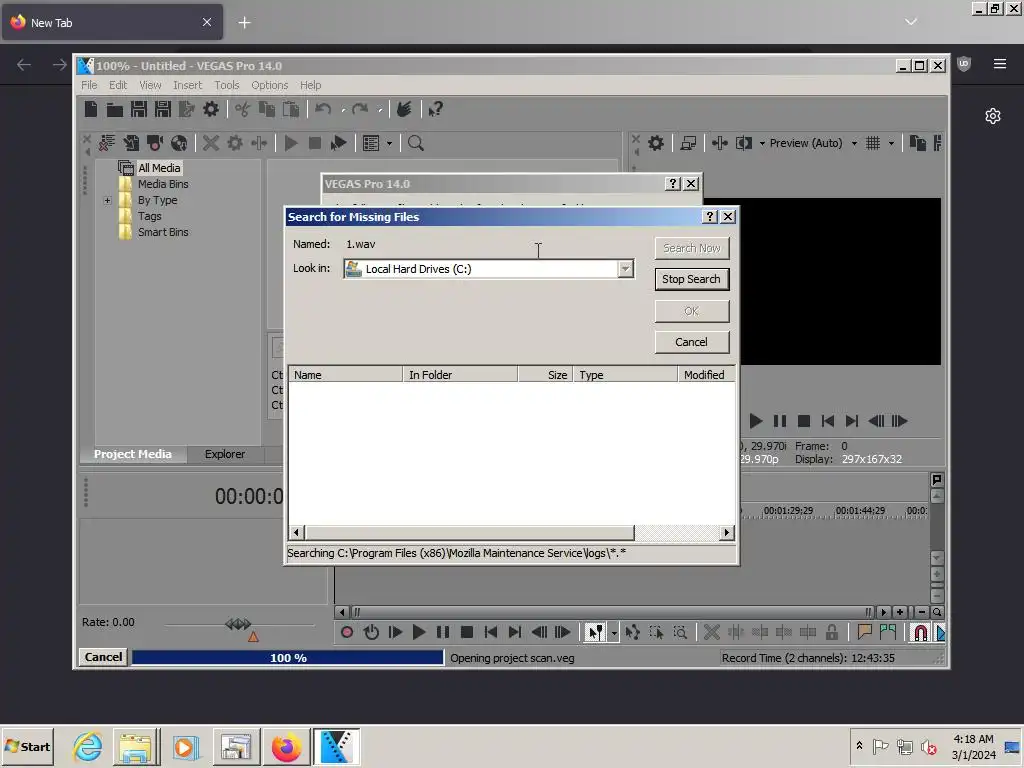The height and width of the screenshot is (768, 1024).
Task: Select the Smart Bins folder
Action: tap(163, 232)
